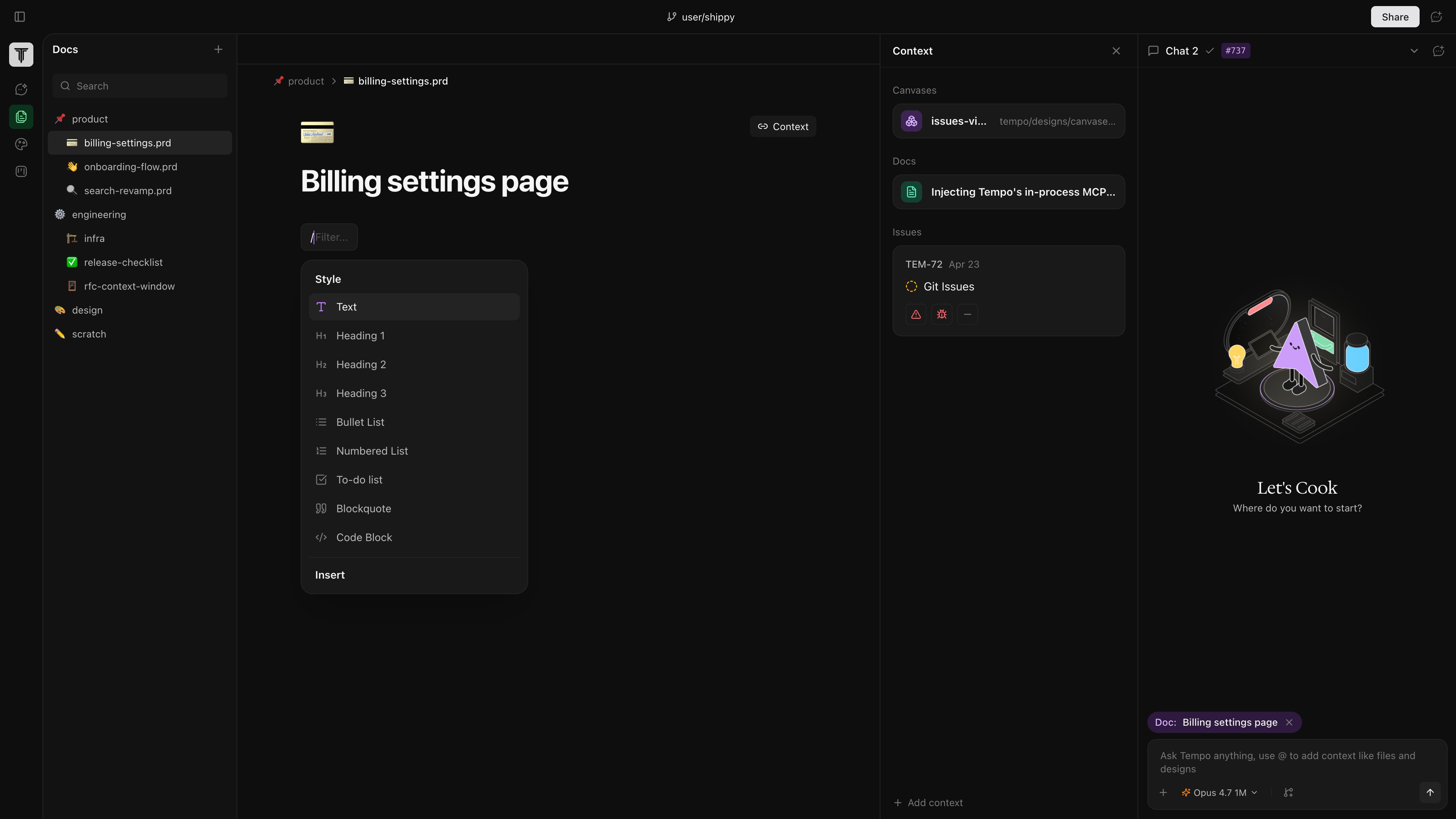Image resolution: width=1456 pixels, height=819 pixels.
Task: Click the bug icon on TEM-72
Action: pos(941,314)
